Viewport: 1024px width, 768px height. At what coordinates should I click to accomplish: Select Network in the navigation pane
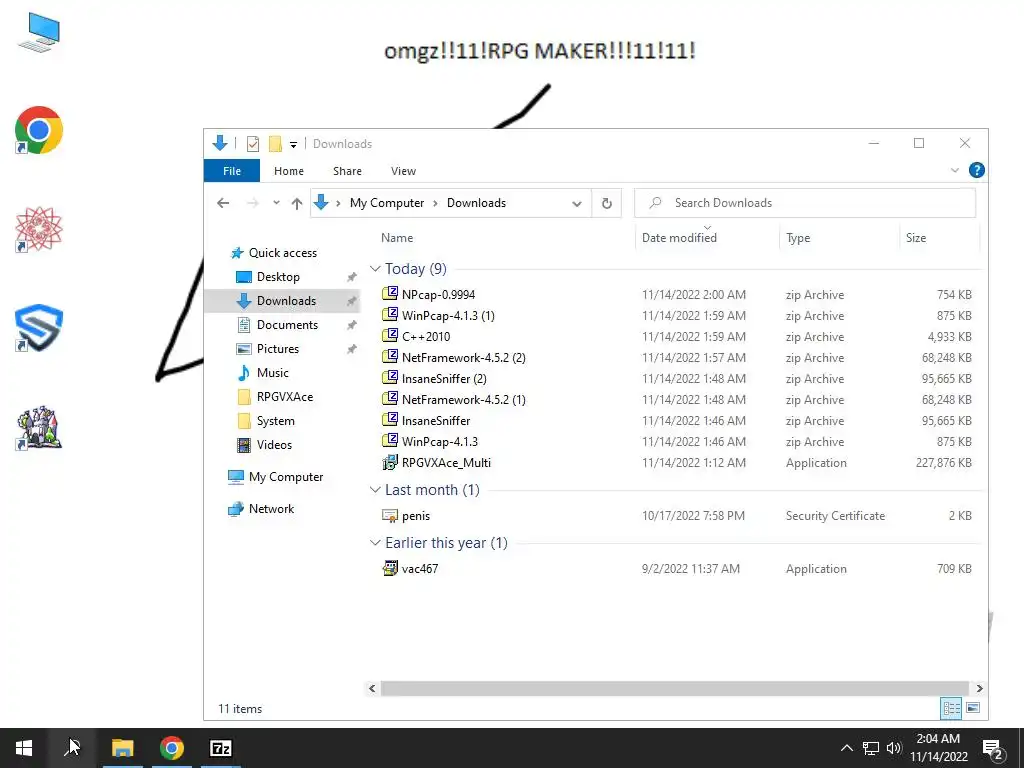271,509
